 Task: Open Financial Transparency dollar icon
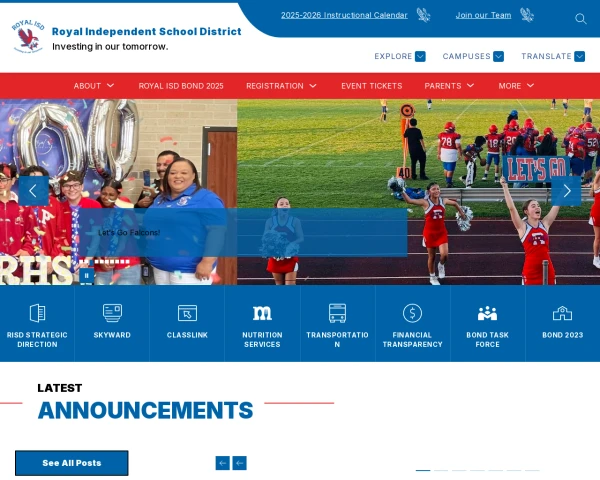(412, 313)
